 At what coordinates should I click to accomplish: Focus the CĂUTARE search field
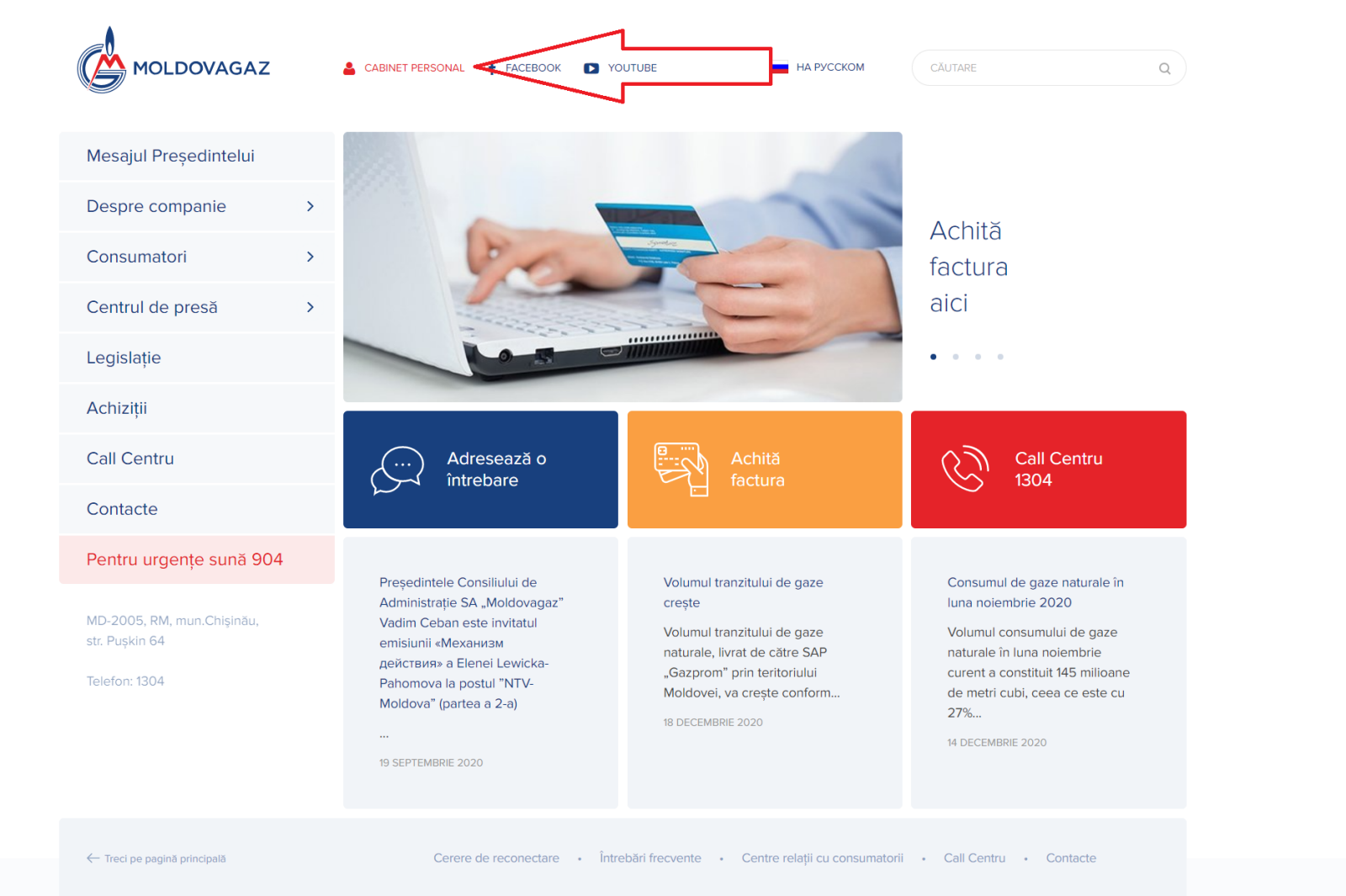click(x=1048, y=68)
